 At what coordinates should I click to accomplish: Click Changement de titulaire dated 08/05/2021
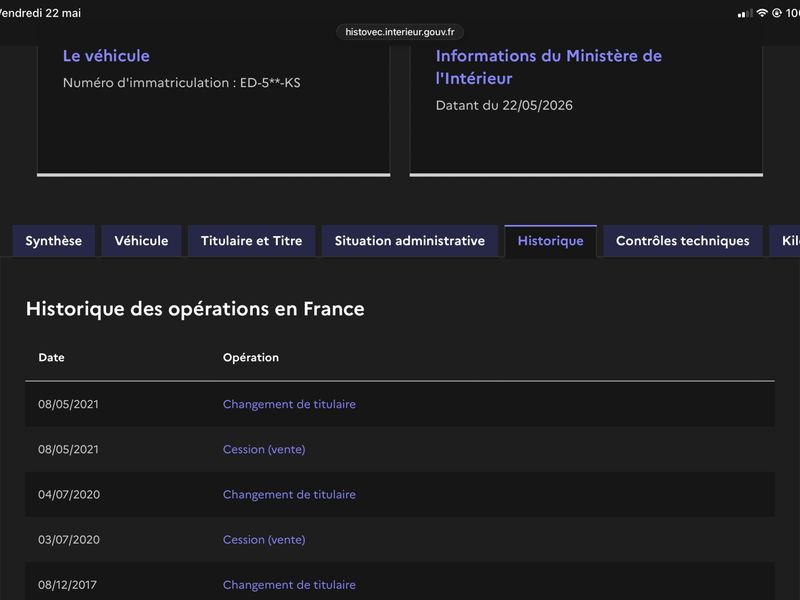point(289,404)
